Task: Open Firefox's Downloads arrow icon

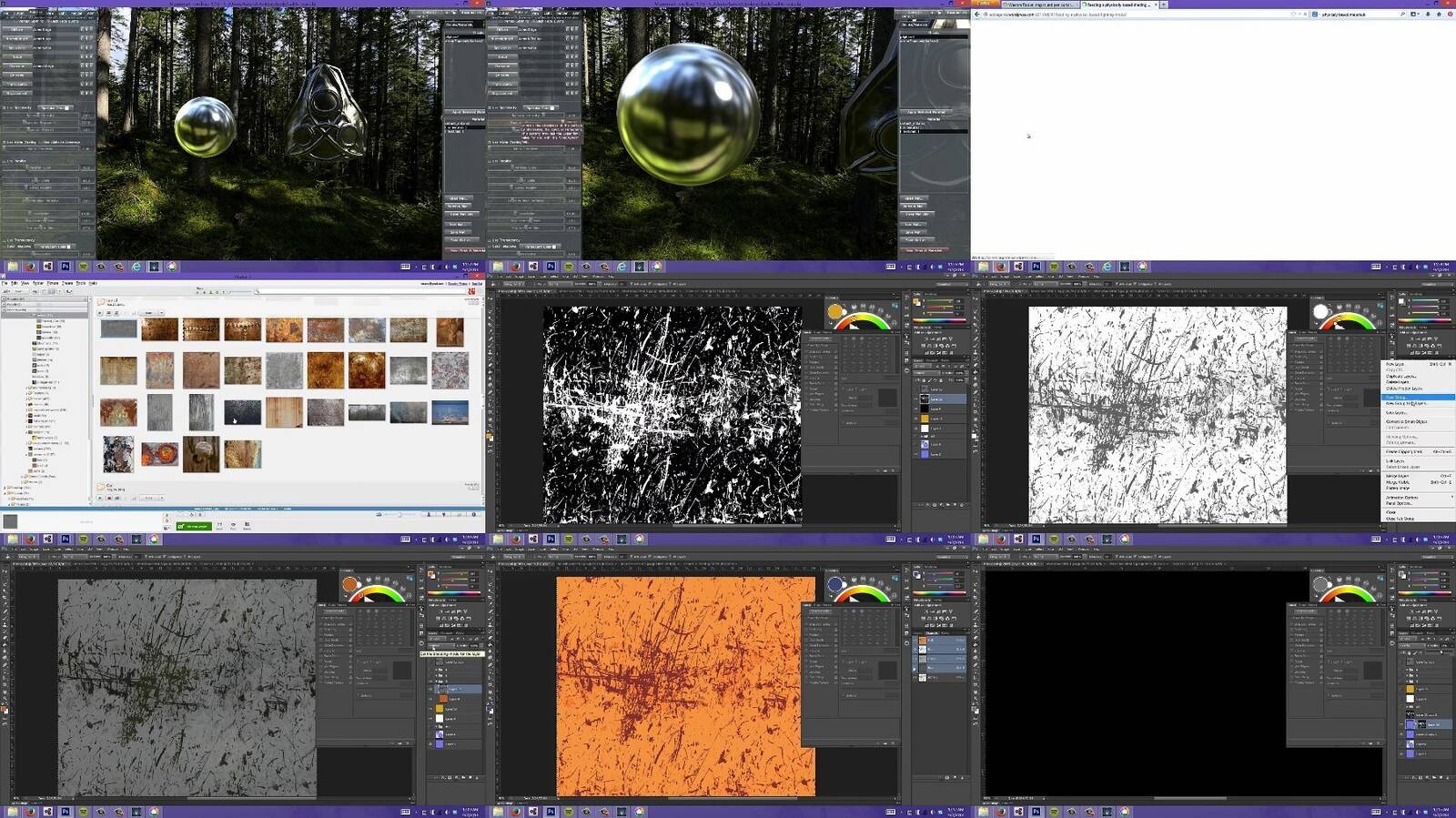Action: point(1428,14)
